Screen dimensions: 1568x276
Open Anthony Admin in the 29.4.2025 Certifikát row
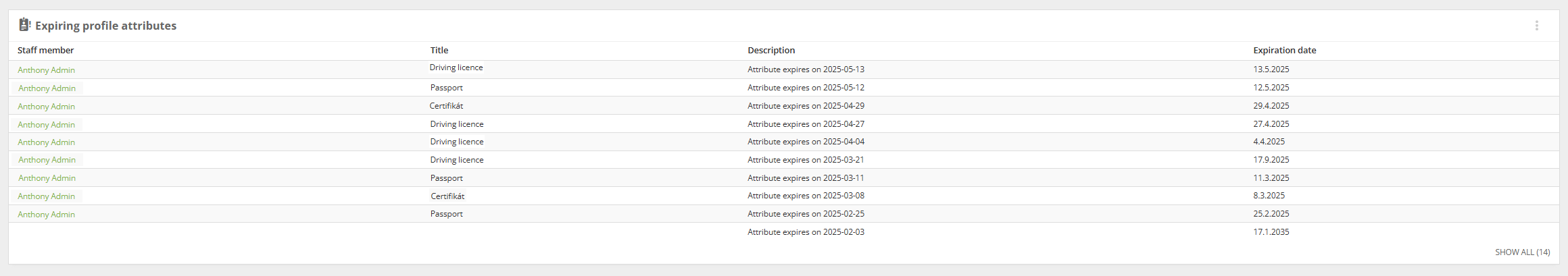click(x=46, y=107)
